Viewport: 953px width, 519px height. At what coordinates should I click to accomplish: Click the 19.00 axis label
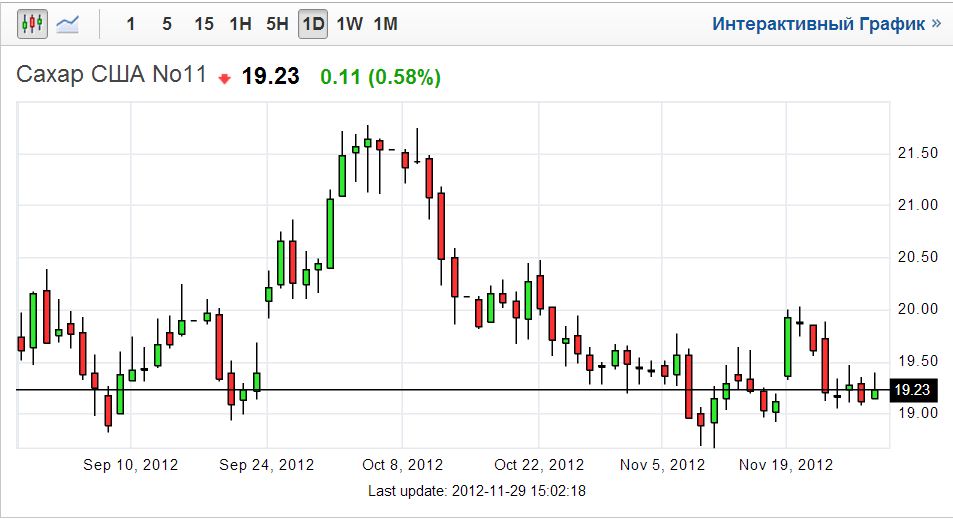pyautogui.click(x=918, y=413)
